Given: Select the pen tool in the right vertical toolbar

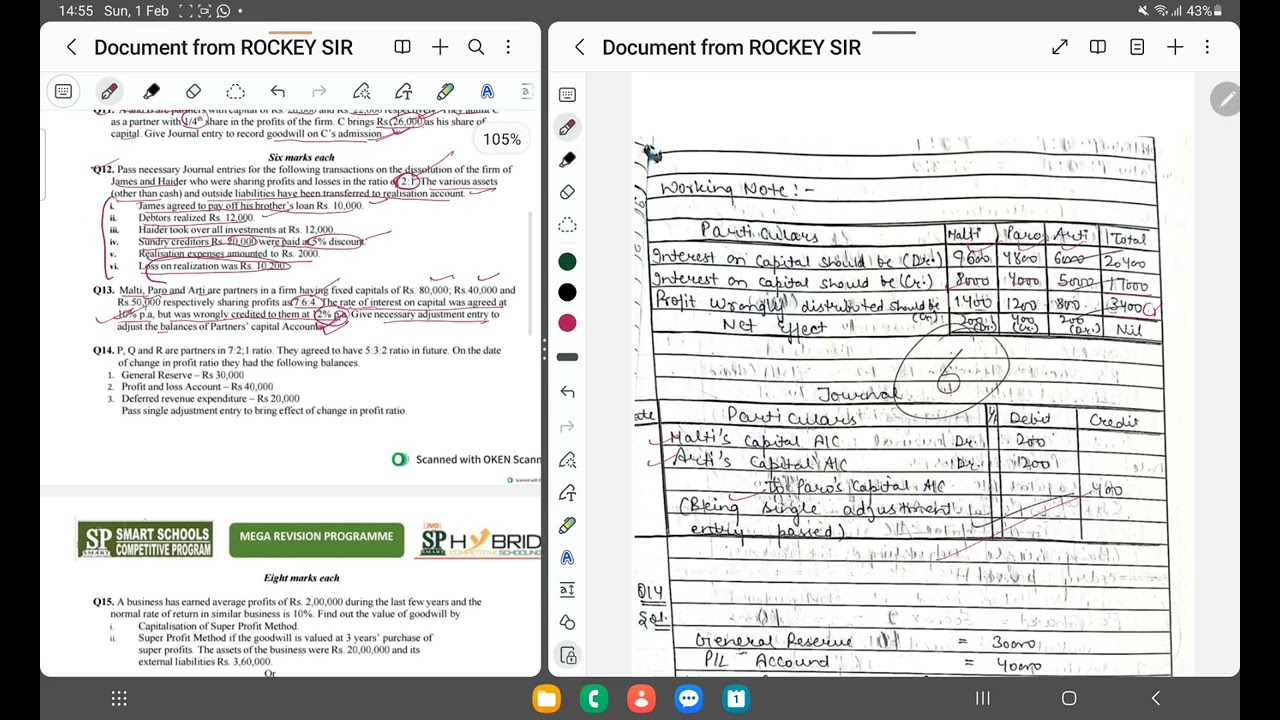Looking at the screenshot, I should point(567,127).
